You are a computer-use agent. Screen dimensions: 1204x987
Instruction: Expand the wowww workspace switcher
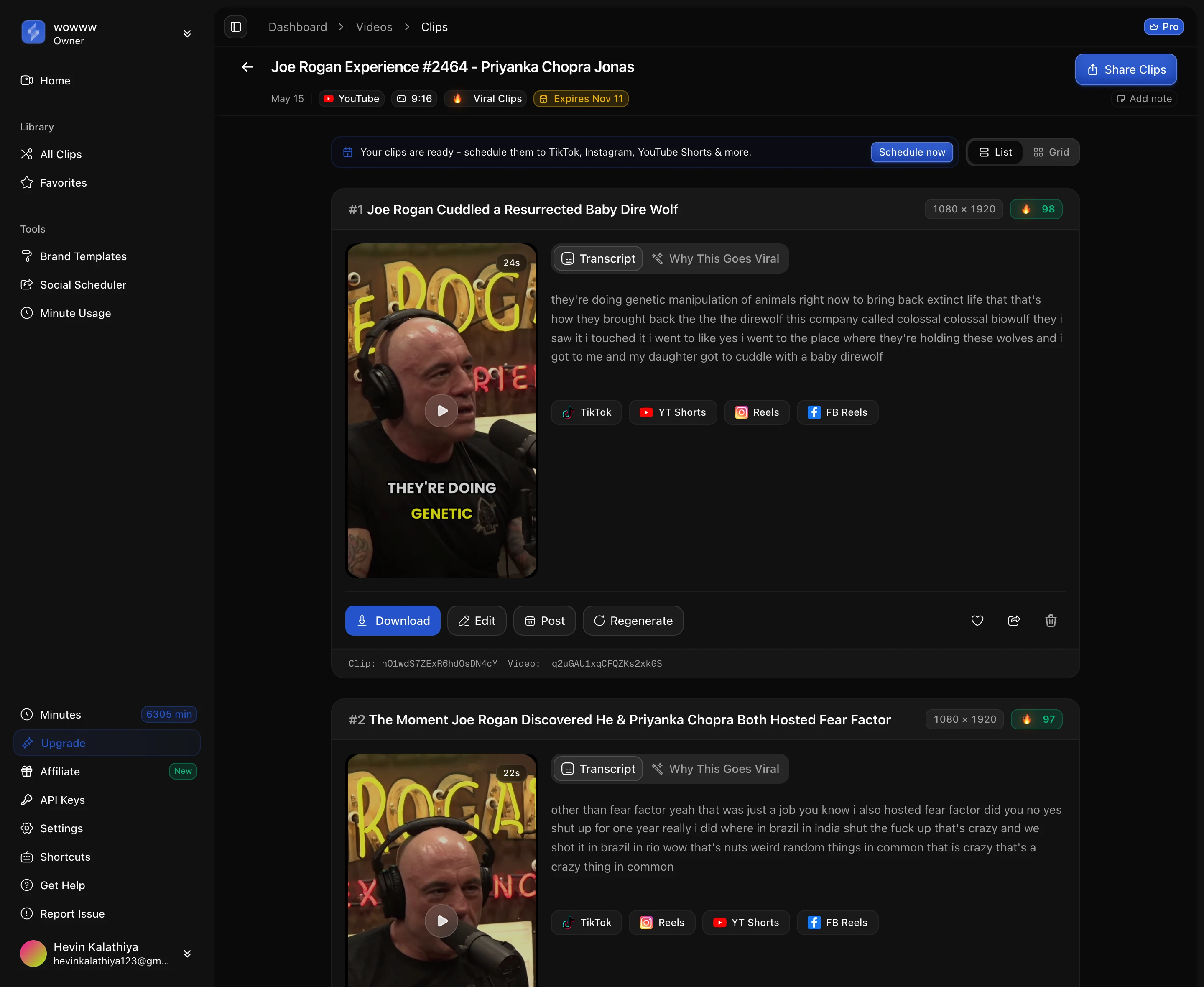[x=187, y=33]
